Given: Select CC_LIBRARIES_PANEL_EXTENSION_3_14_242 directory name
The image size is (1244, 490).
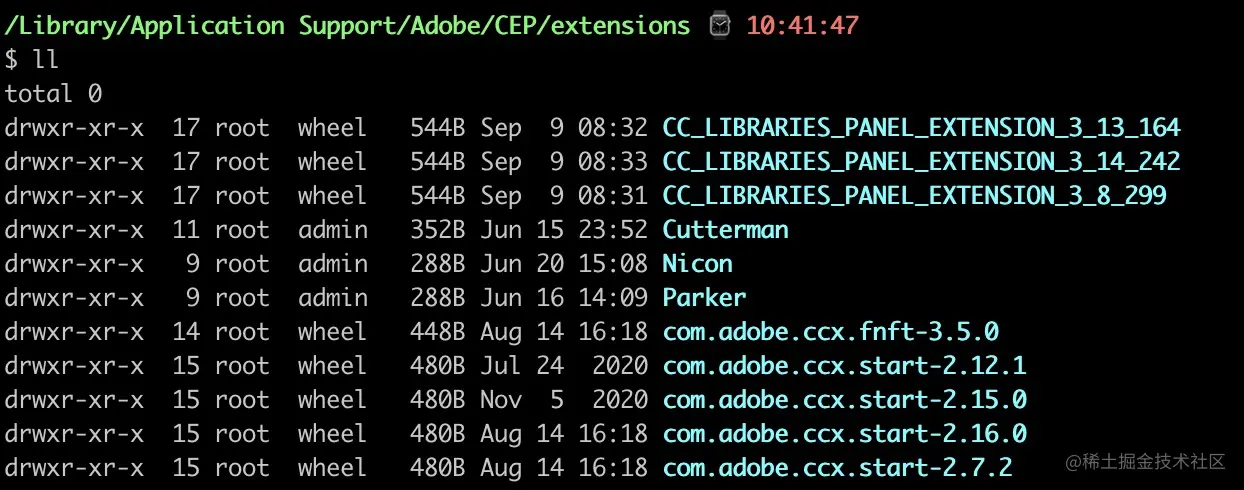Looking at the screenshot, I should coord(921,162).
